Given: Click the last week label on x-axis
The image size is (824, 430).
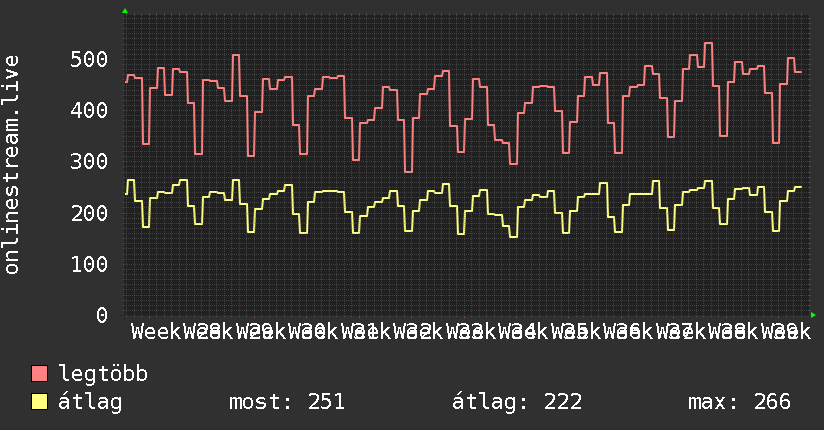Looking at the screenshot, I should (x=786, y=332).
